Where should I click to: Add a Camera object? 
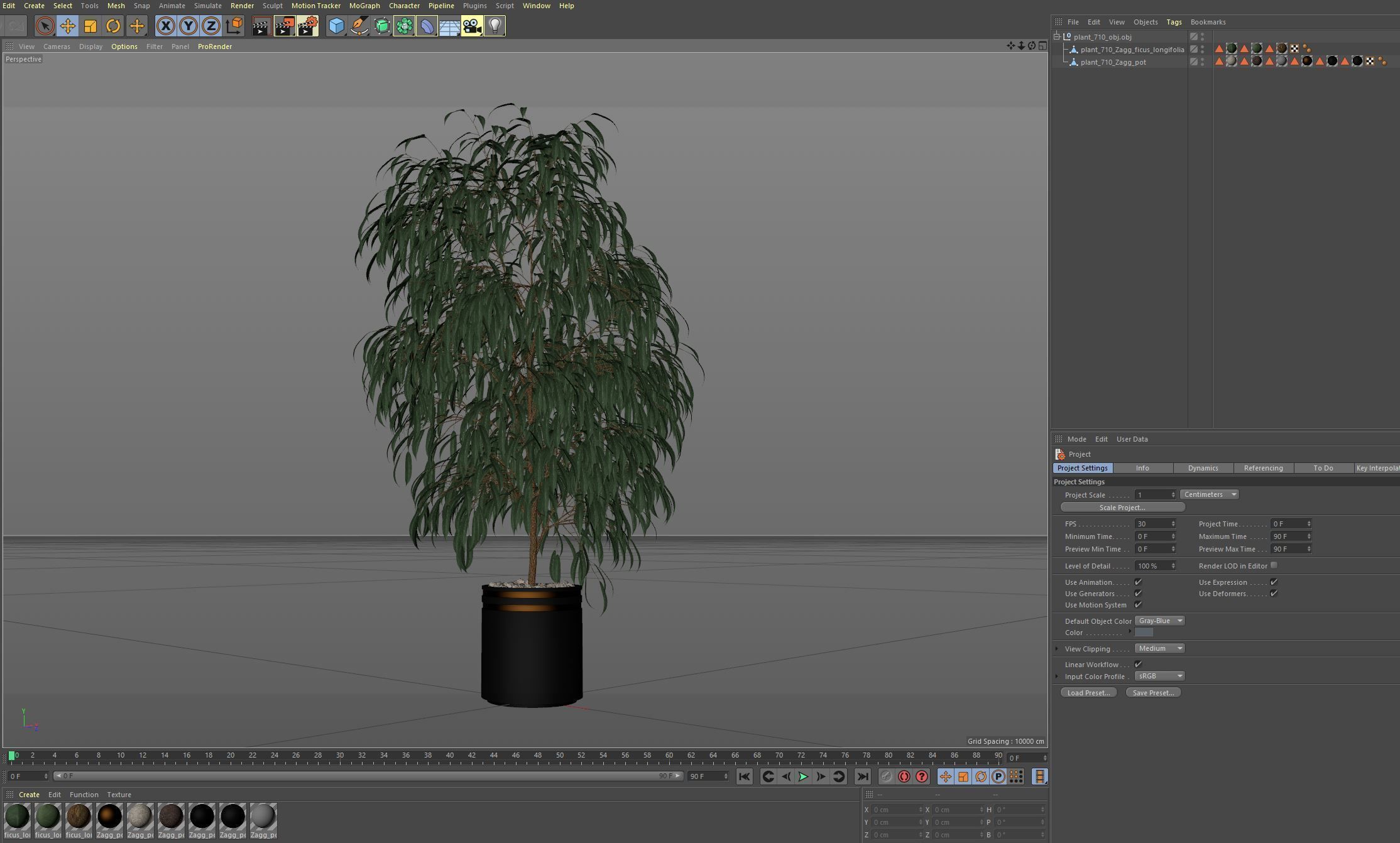point(472,26)
